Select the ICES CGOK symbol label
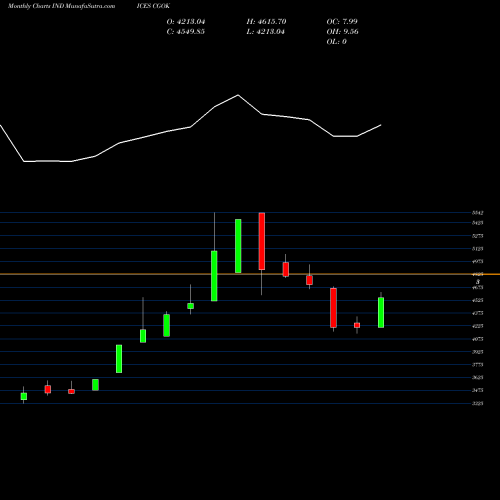The width and height of the screenshot is (500, 500). (153, 6)
